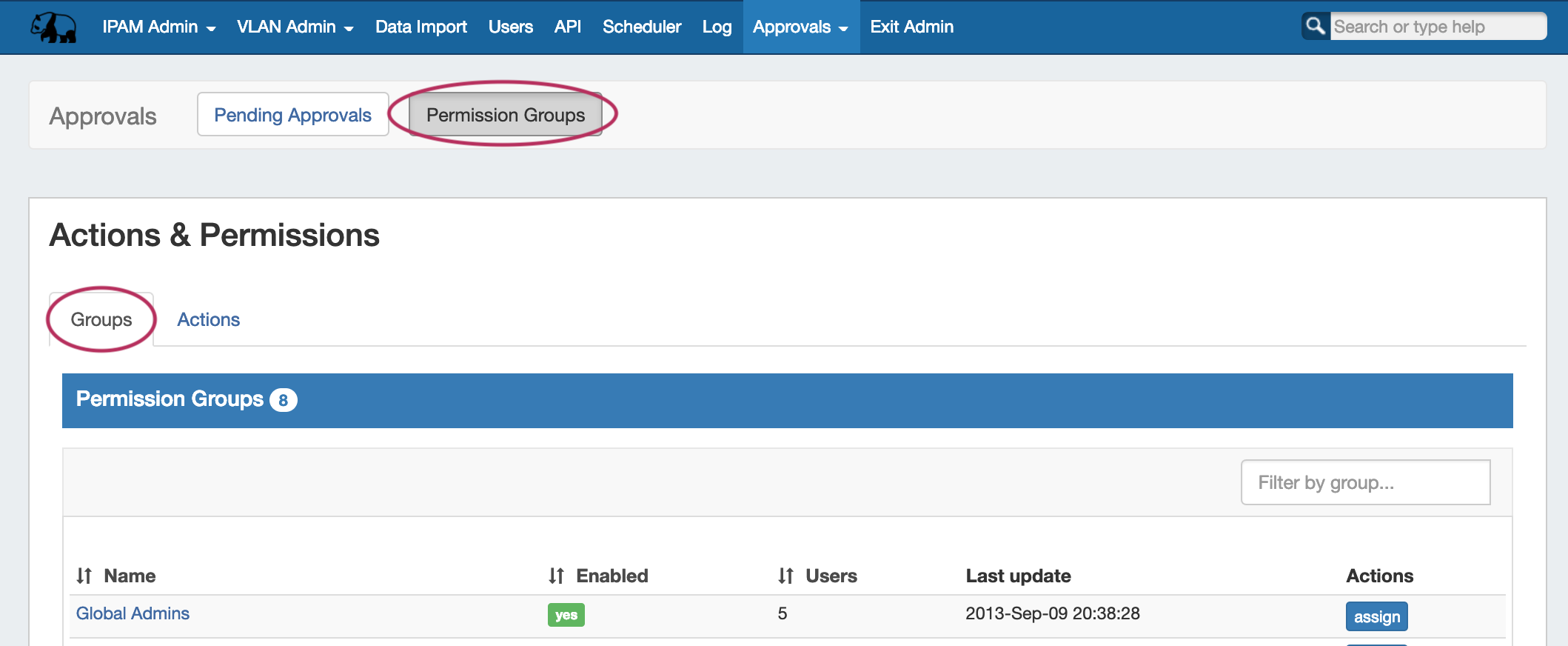
Task: Click the green yes enabled badge
Action: click(566, 615)
